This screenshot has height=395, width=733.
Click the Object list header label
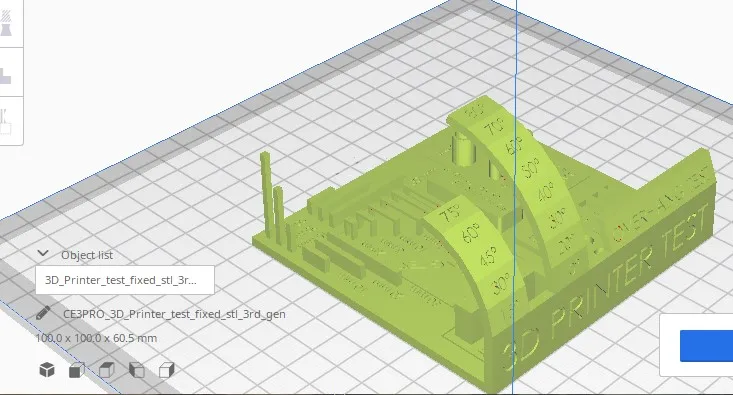pyautogui.click(x=87, y=255)
